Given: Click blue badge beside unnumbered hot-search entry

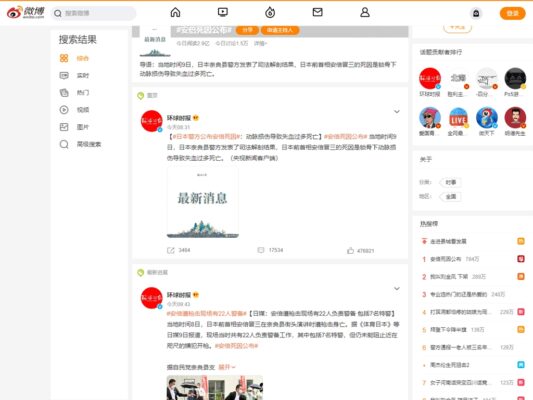Looking at the screenshot, I should (x=521, y=365).
